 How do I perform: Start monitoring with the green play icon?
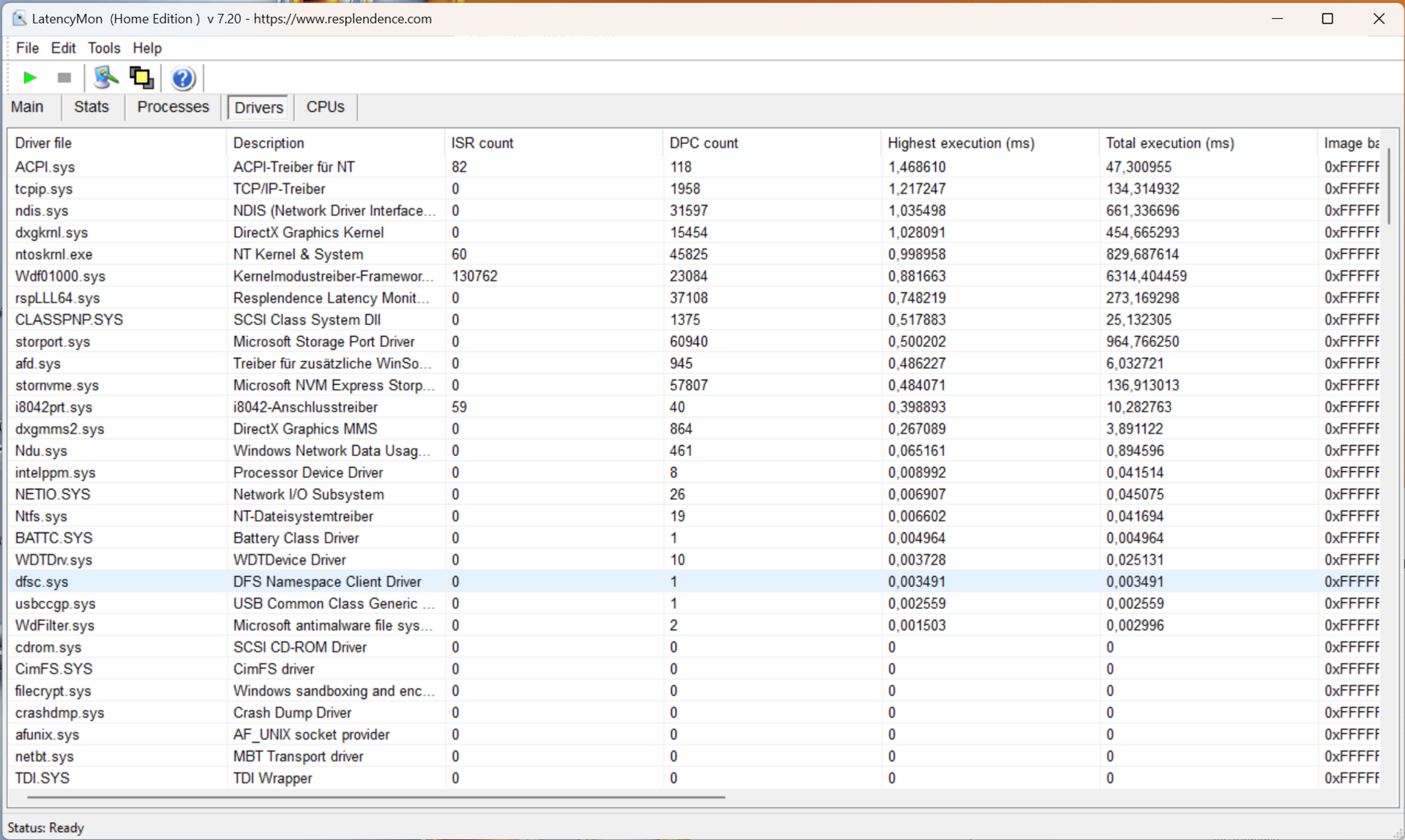[30, 78]
